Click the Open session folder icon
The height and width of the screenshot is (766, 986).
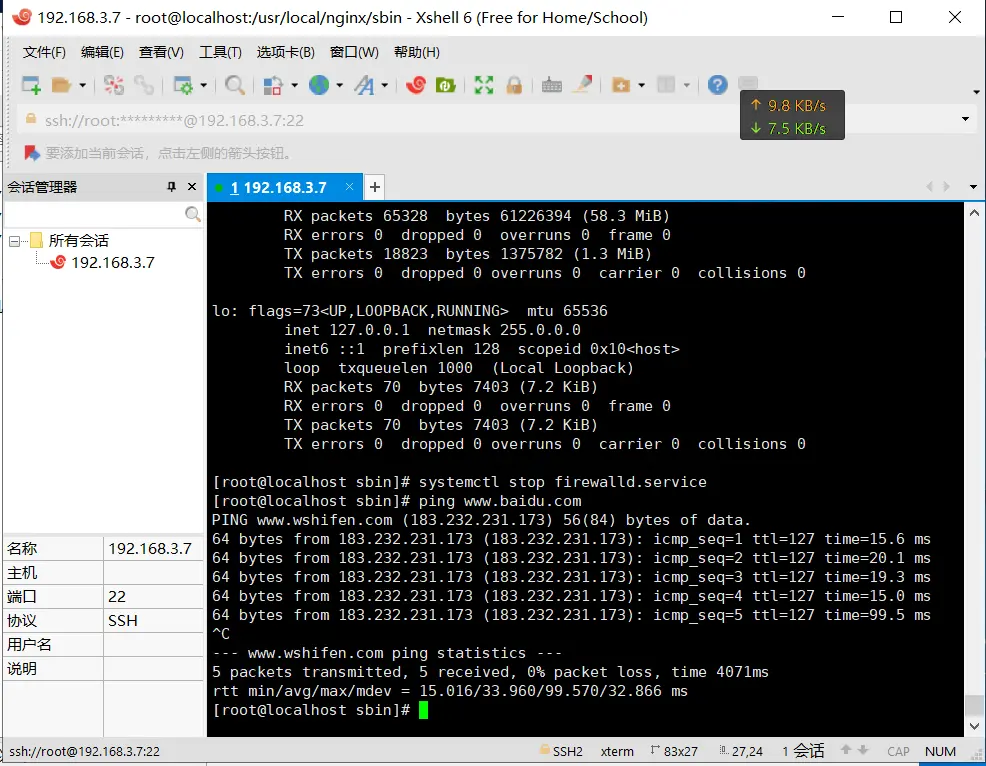pos(62,85)
